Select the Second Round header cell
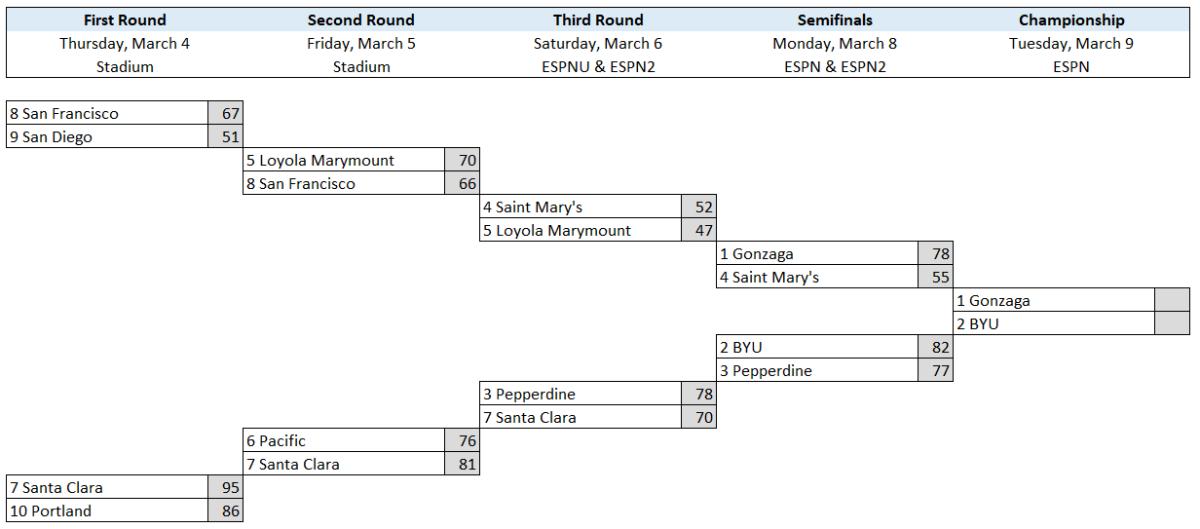Viewport: 1200px width, 529px height. (x=362, y=20)
